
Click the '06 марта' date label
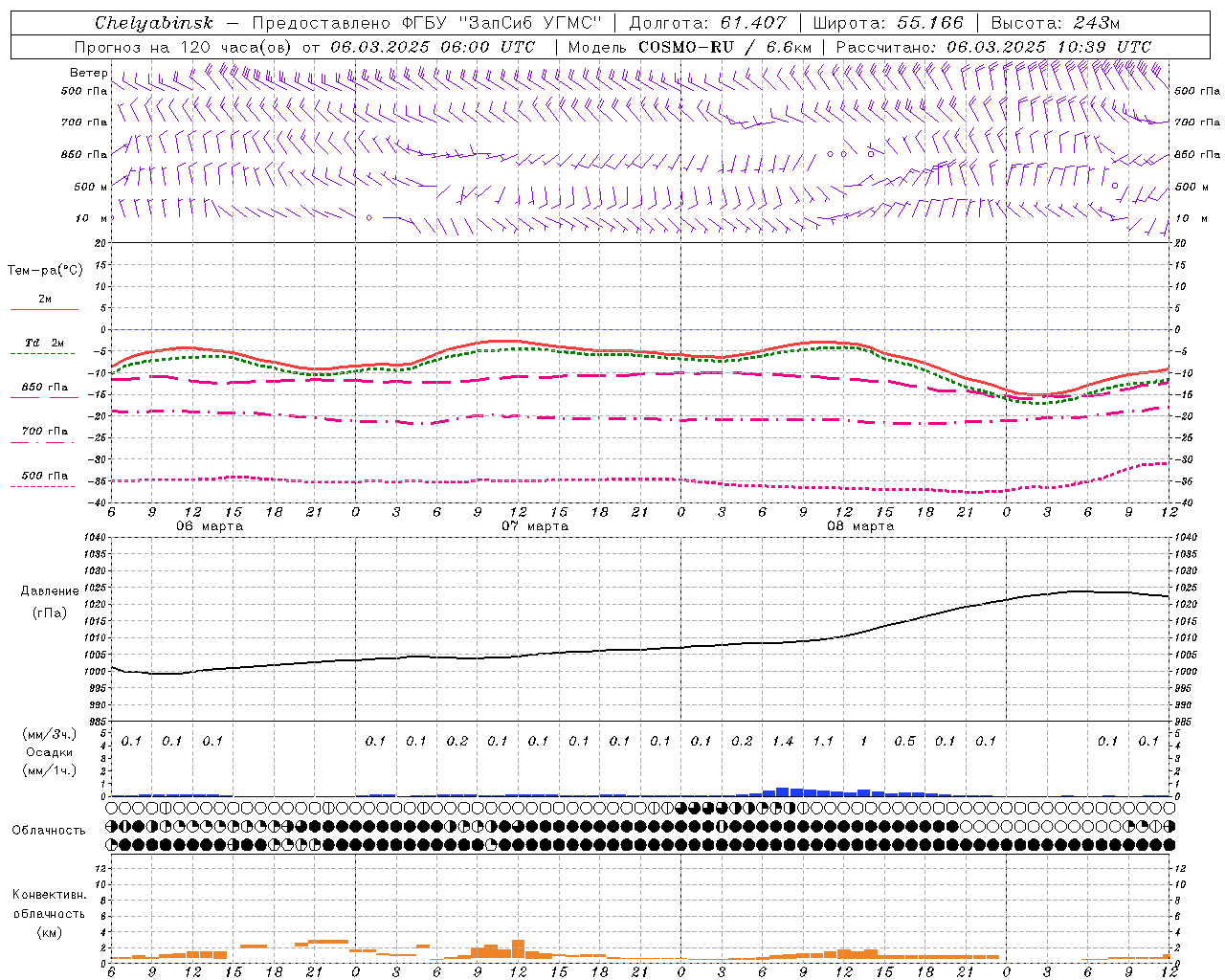[x=210, y=526]
